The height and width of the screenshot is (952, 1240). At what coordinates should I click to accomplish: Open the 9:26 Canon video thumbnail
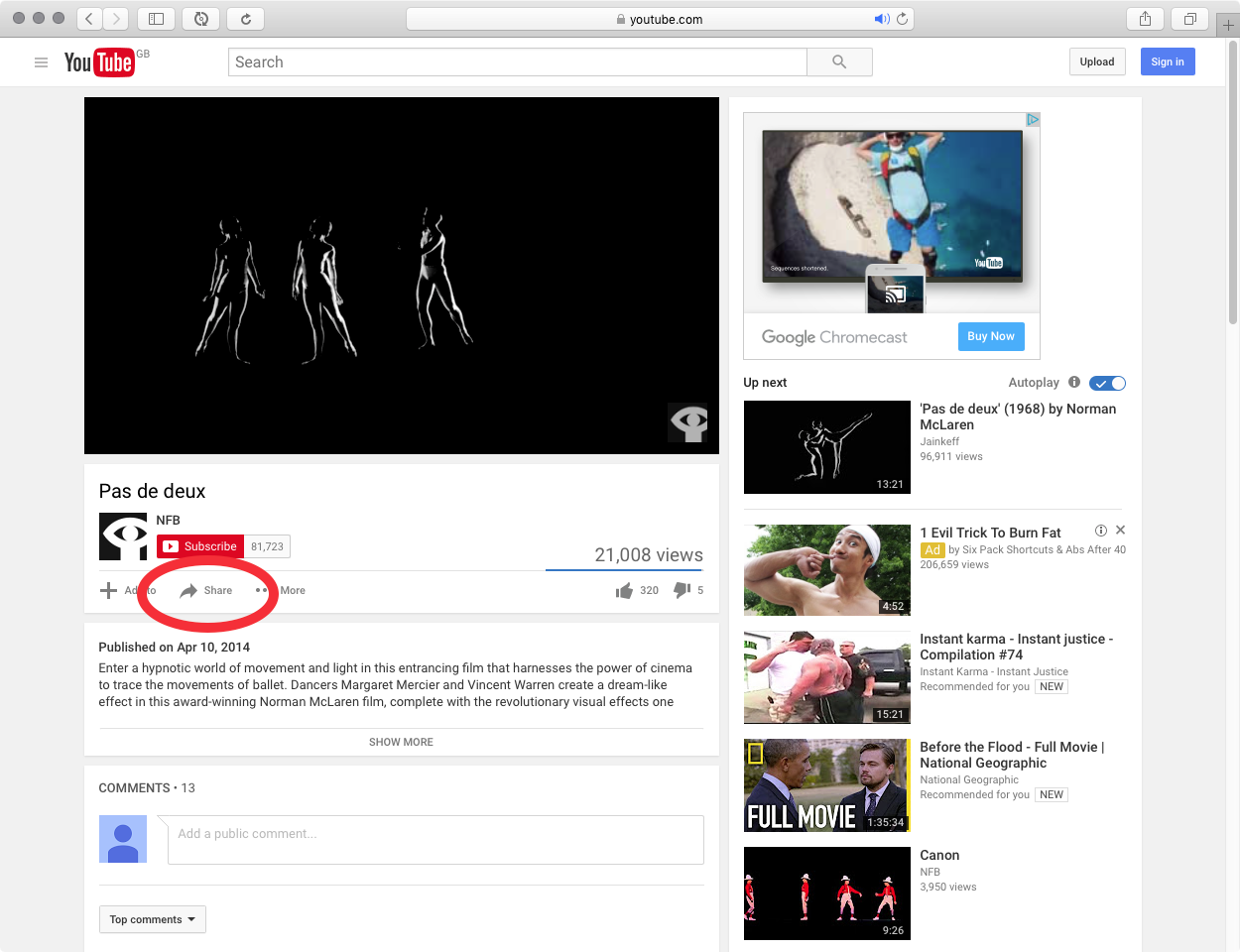pos(827,893)
